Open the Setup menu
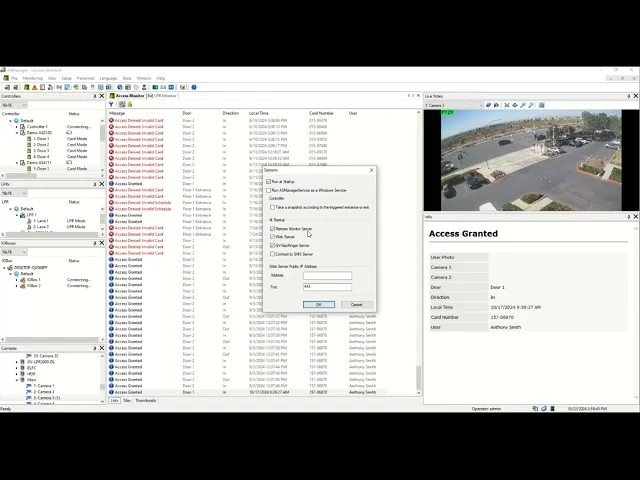640x480 pixels. pos(67,78)
